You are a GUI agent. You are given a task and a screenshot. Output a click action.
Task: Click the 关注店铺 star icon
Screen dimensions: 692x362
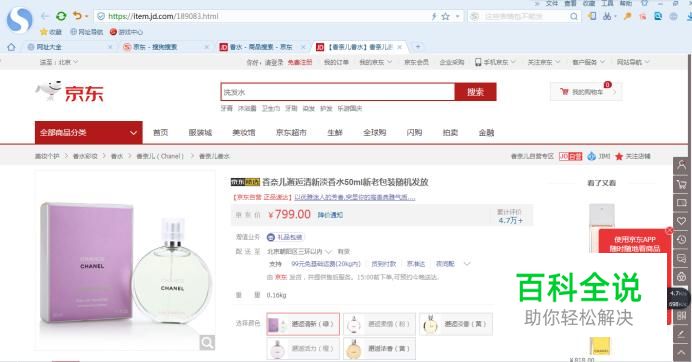coord(619,156)
